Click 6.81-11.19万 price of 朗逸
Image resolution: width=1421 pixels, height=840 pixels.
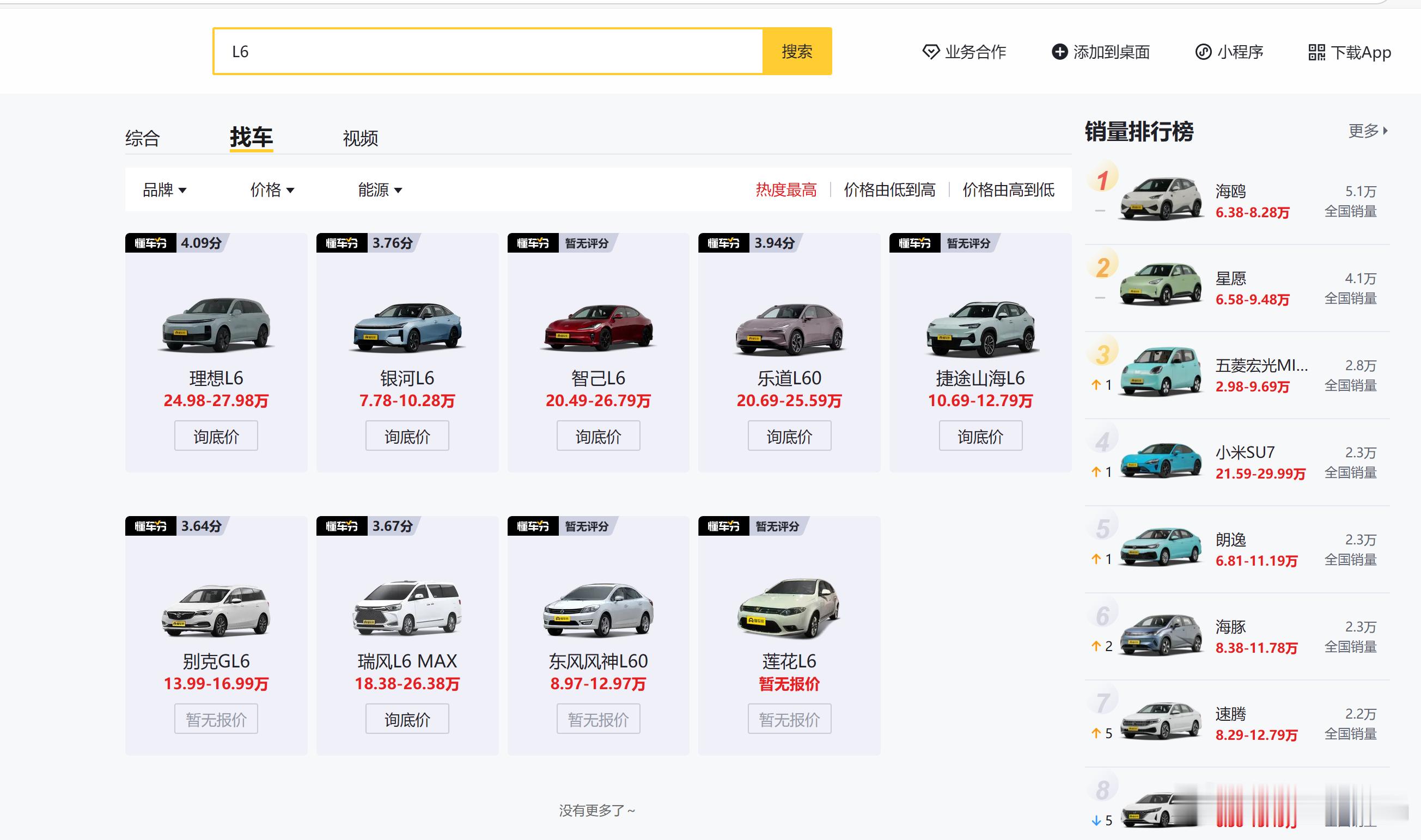click(x=1257, y=561)
